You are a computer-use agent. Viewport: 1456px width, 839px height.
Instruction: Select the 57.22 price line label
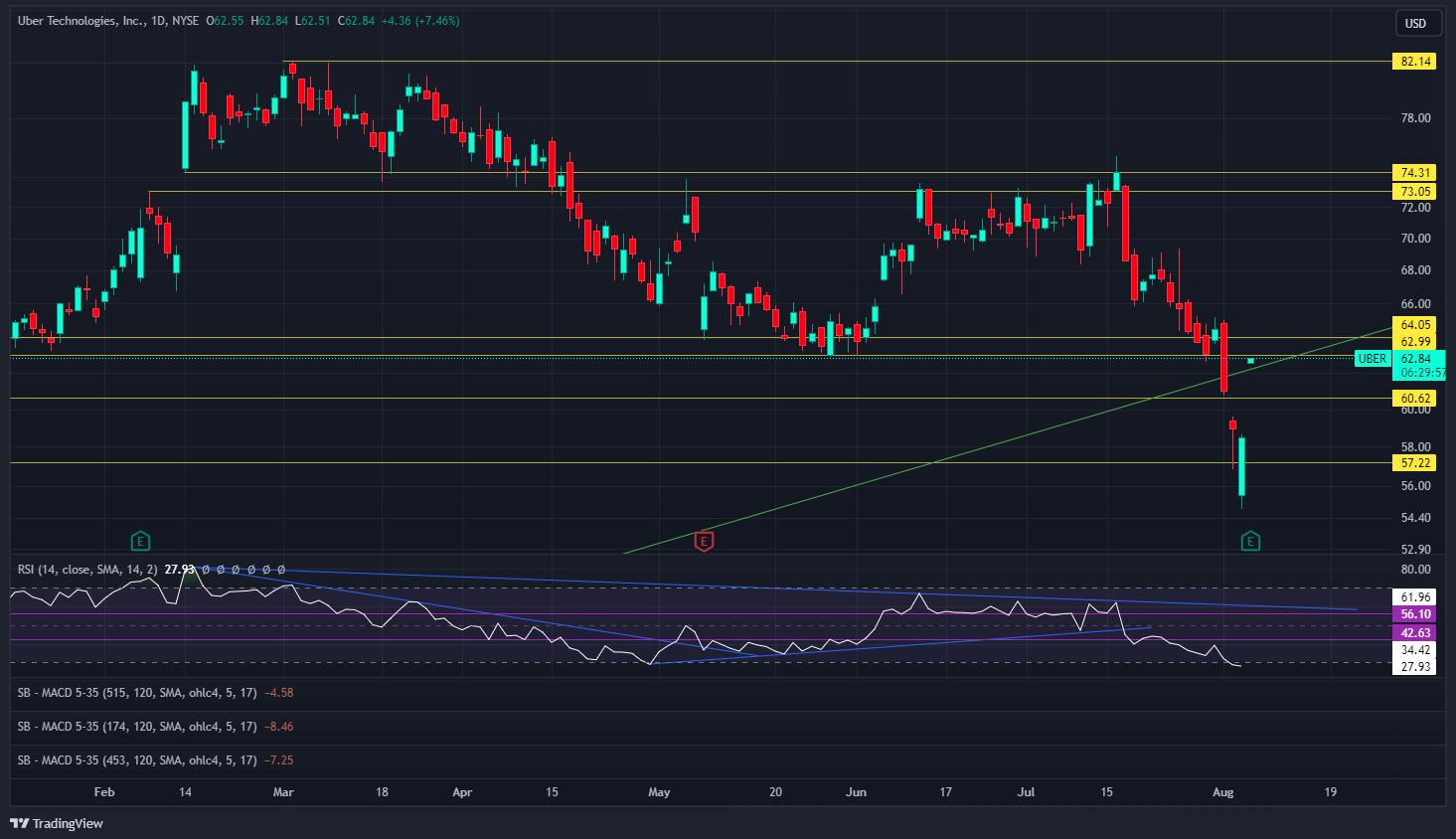click(1415, 463)
